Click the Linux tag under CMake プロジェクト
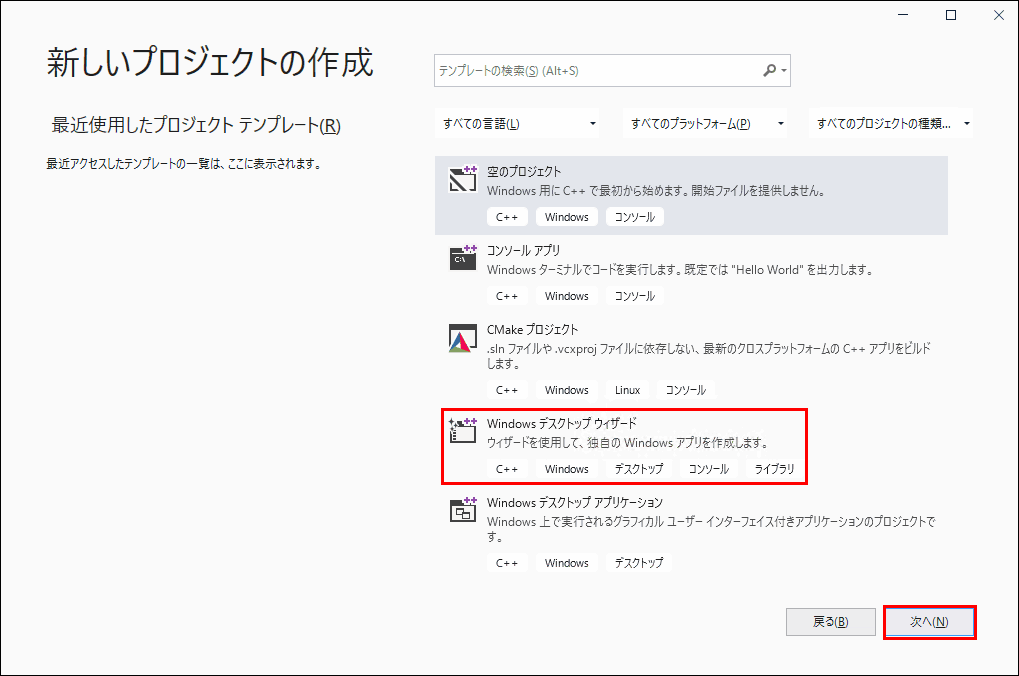The image size is (1019, 676). pos(628,390)
